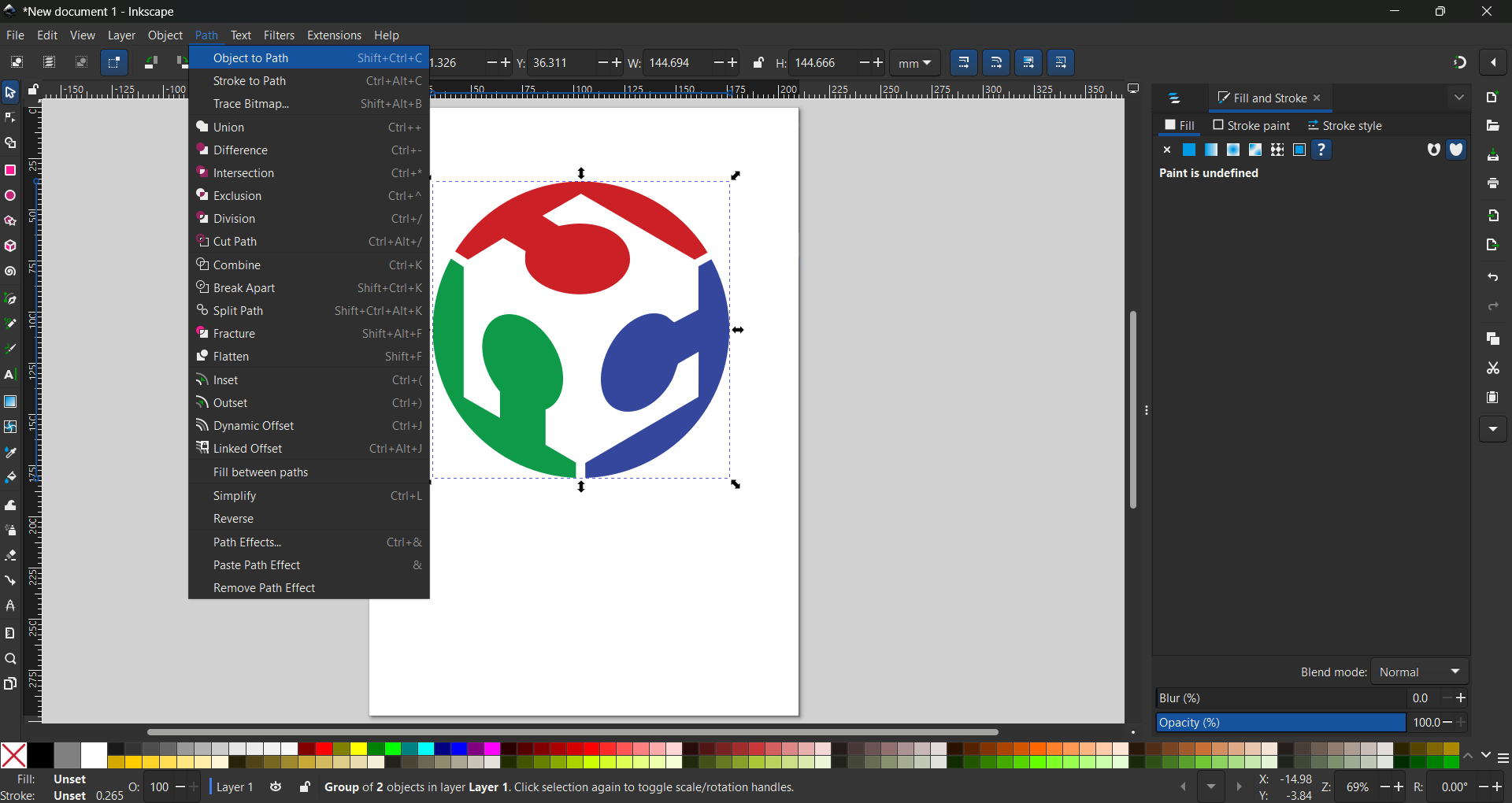Select the Star and polygon tool
Image resolution: width=1512 pixels, height=803 pixels.
pyautogui.click(x=10, y=221)
